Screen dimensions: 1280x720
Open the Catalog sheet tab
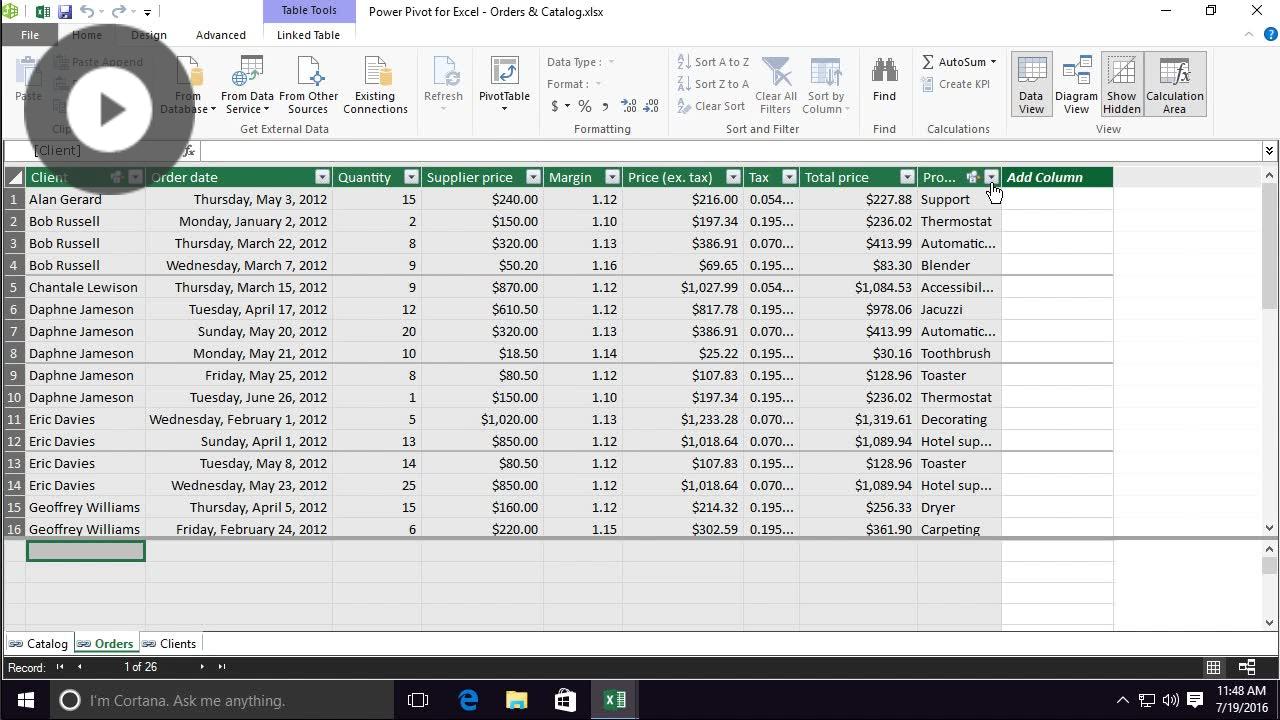[x=39, y=643]
